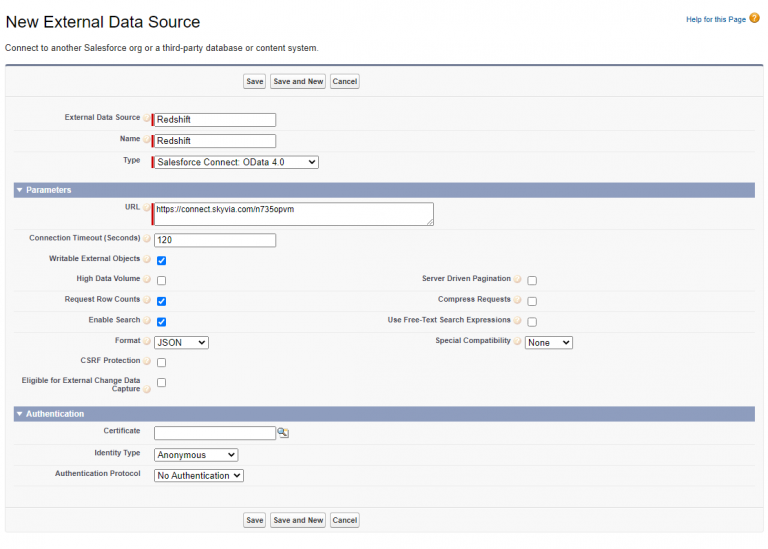This screenshot has width=768, height=549.
Task: Open the Format dropdown set to JSON
Action: pyautogui.click(x=181, y=342)
